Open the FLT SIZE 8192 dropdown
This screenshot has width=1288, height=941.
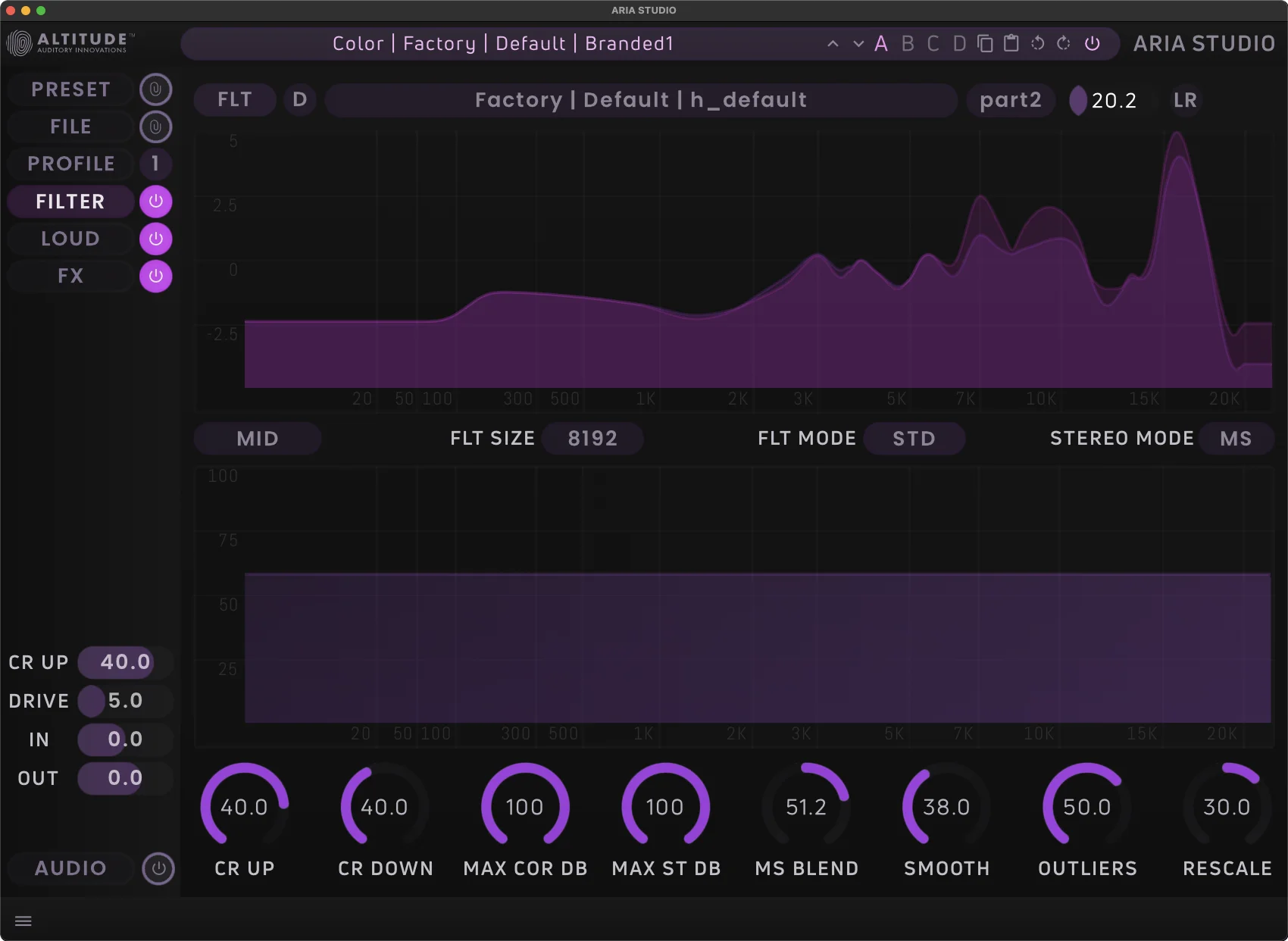tap(592, 439)
